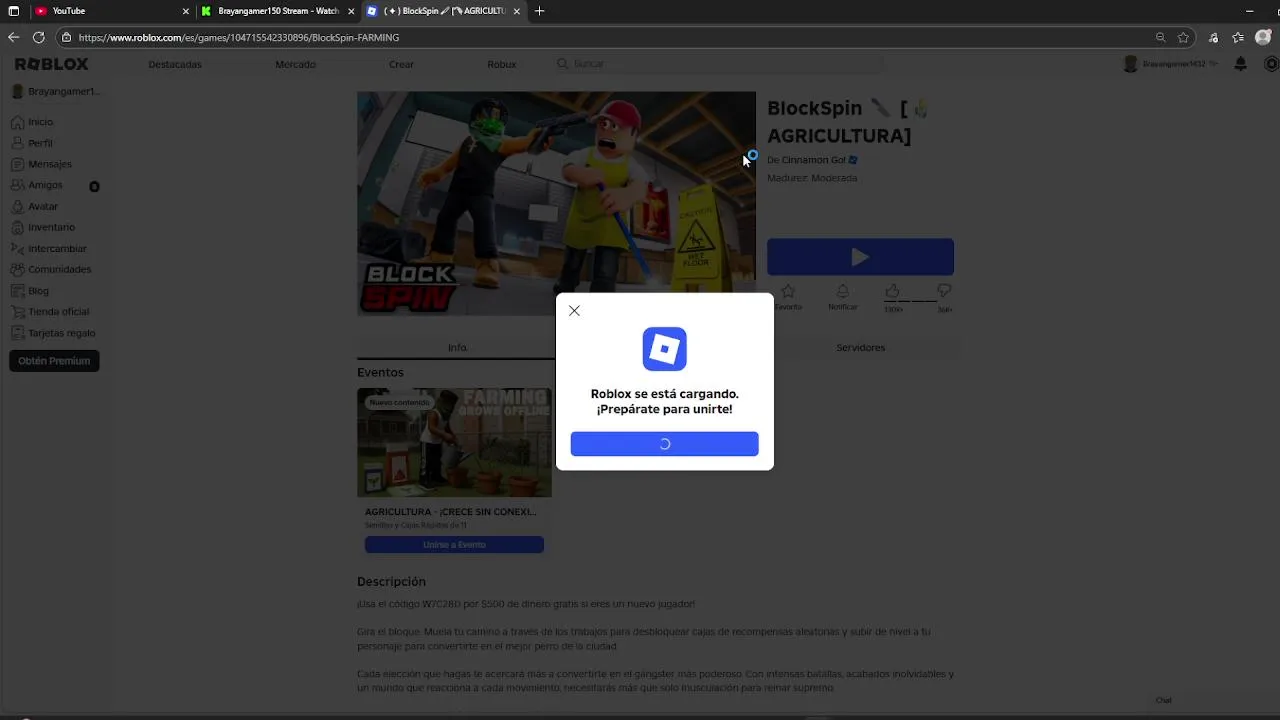1280x720 pixels.
Task: Open the Roblox home logo
Action: pos(52,64)
